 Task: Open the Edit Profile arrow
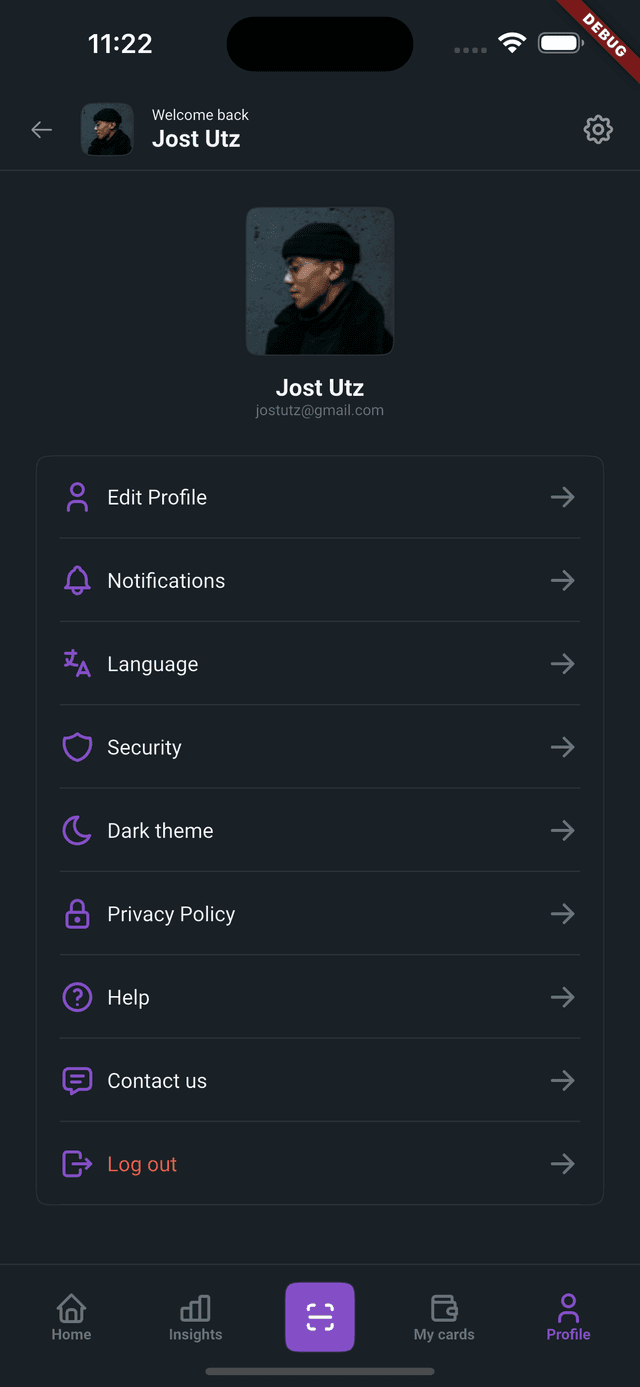pos(563,497)
